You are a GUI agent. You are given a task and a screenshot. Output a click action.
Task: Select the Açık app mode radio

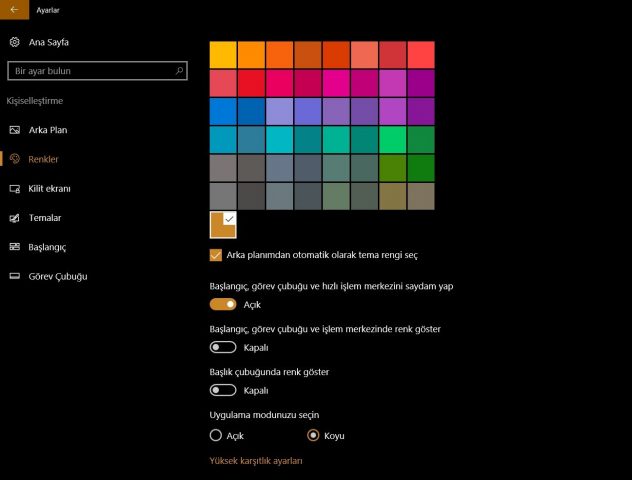[x=216, y=435]
